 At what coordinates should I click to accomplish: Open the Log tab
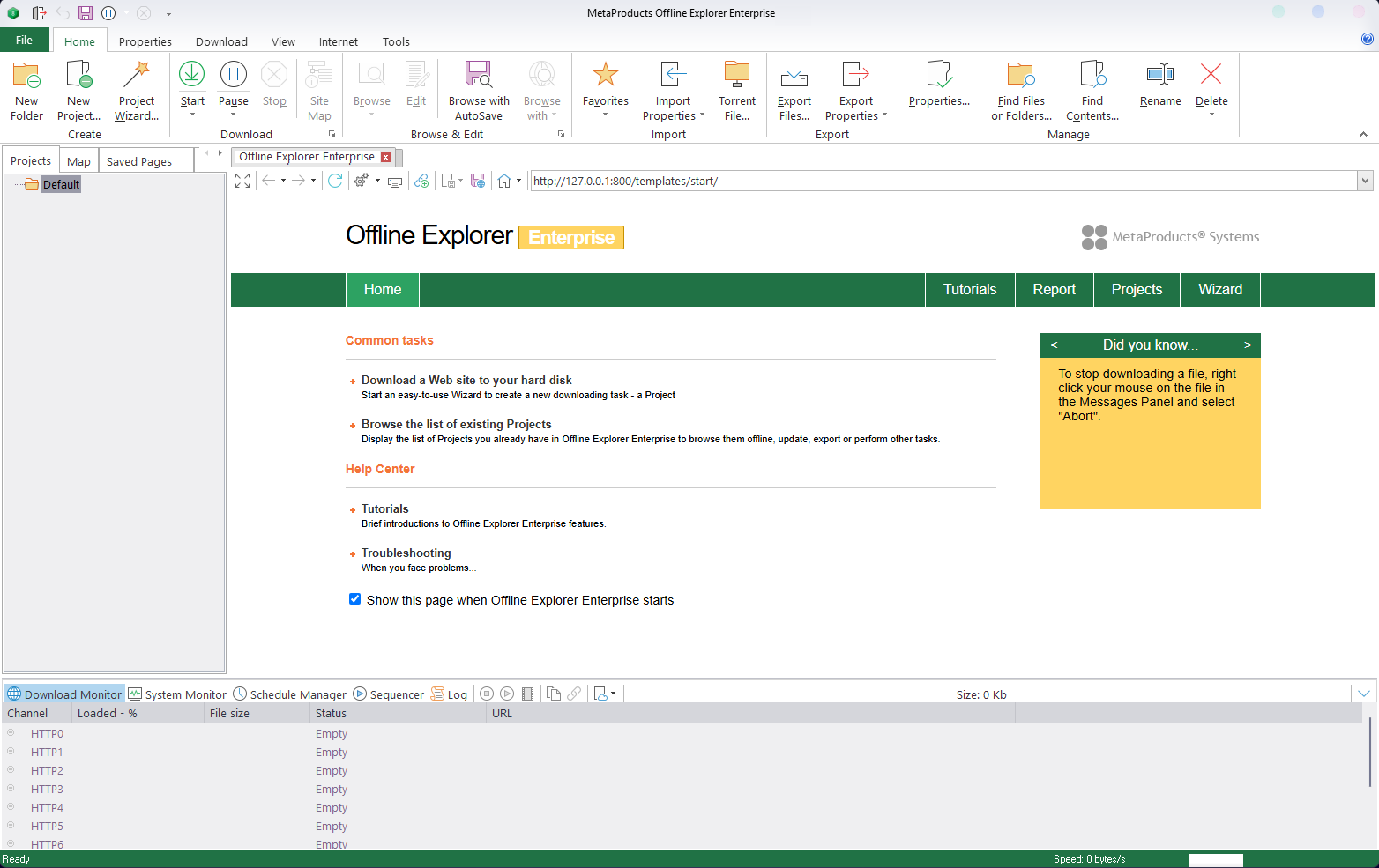click(449, 694)
